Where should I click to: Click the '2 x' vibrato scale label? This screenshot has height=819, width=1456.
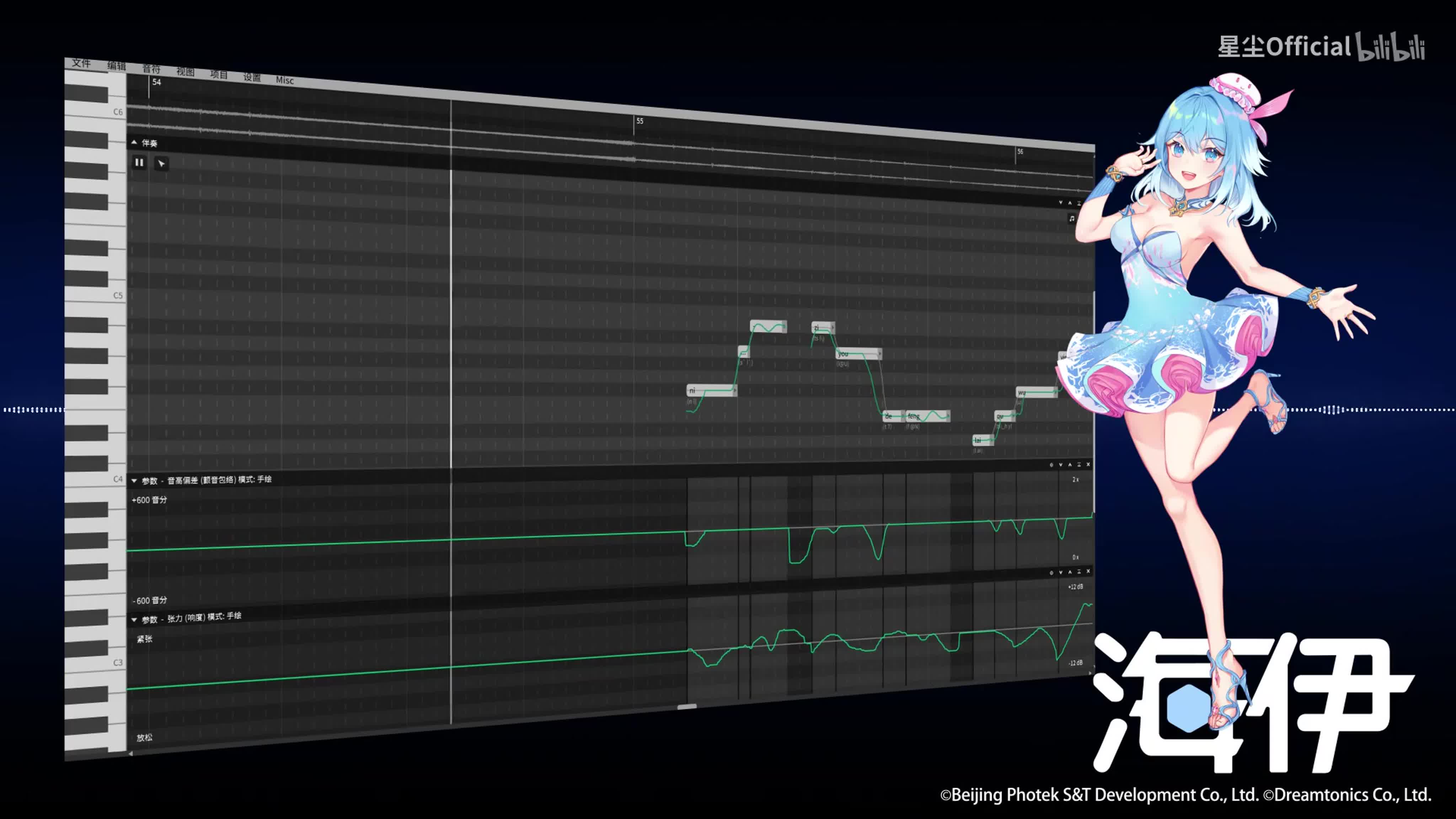[x=1076, y=479]
